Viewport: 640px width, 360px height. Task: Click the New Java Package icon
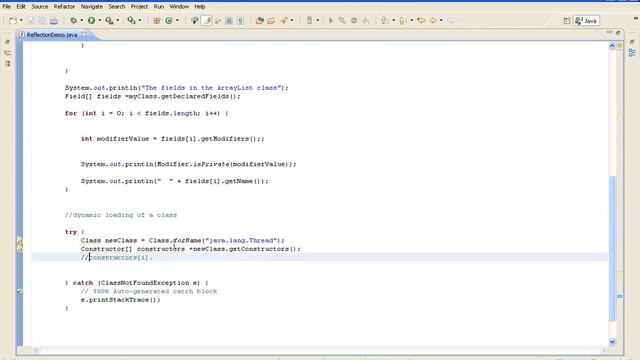[157, 20]
